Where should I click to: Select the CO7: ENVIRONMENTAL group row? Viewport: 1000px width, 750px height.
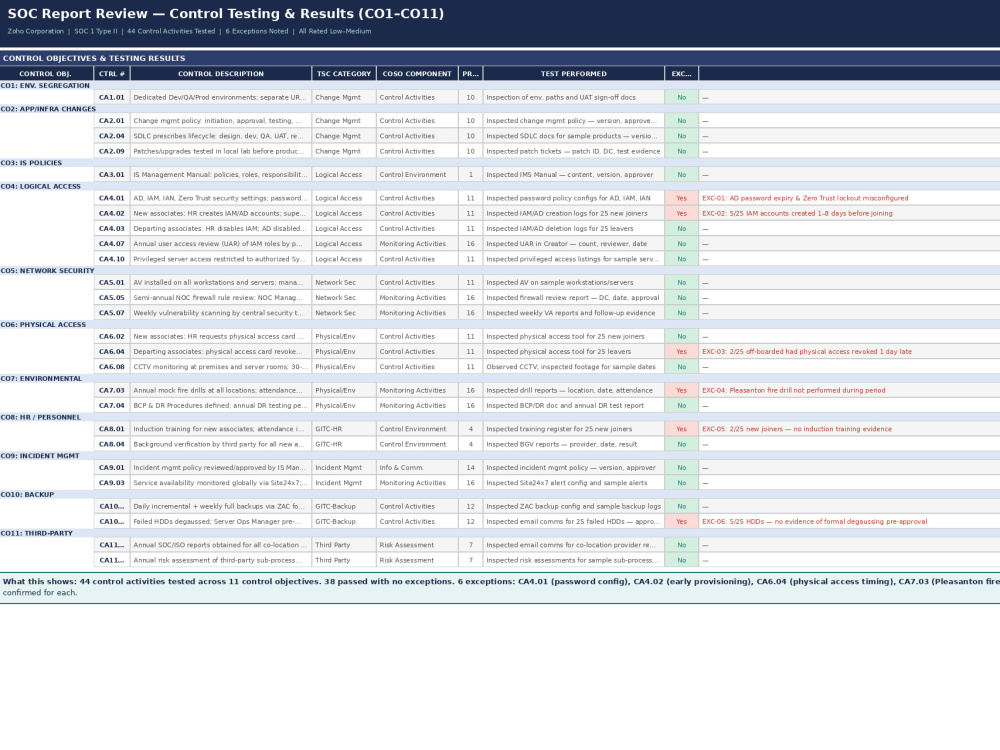pyautogui.click(x=500, y=378)
